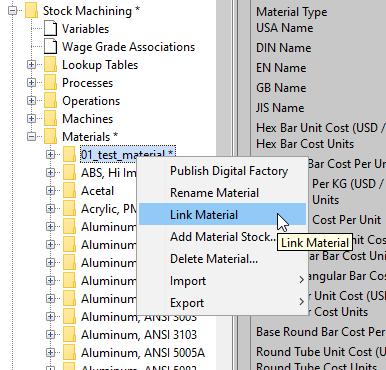Choose Add Material Stock menu entry
386x370 pixels.
click(222, 237)
